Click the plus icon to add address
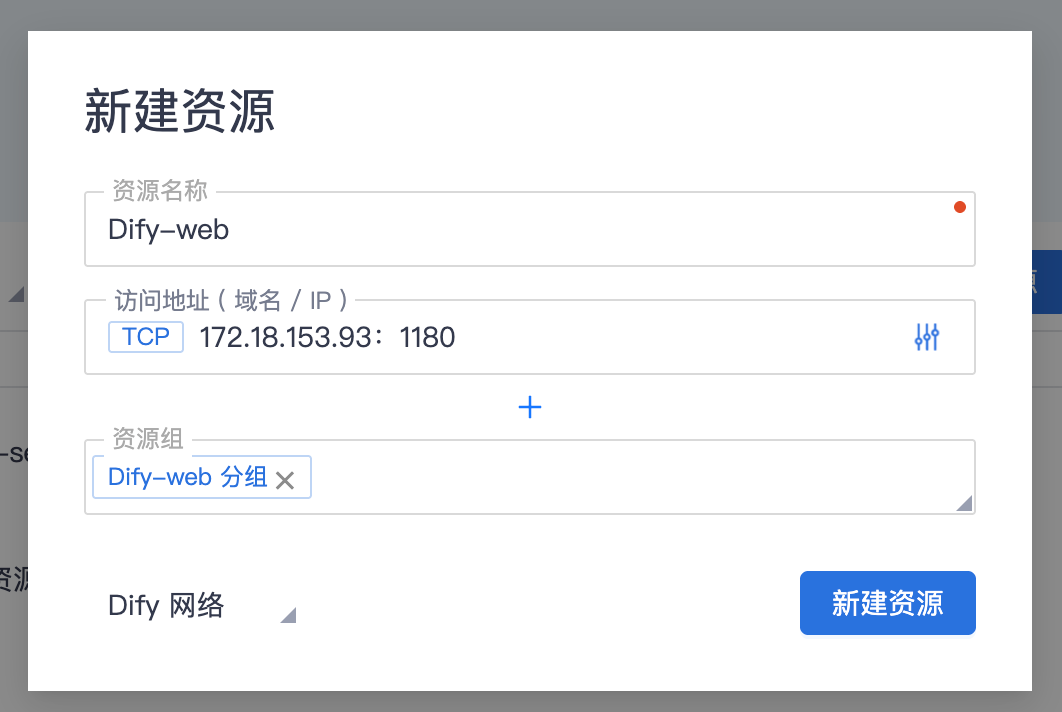Screen dimensions: 1062x712 (x=530, y=407)
